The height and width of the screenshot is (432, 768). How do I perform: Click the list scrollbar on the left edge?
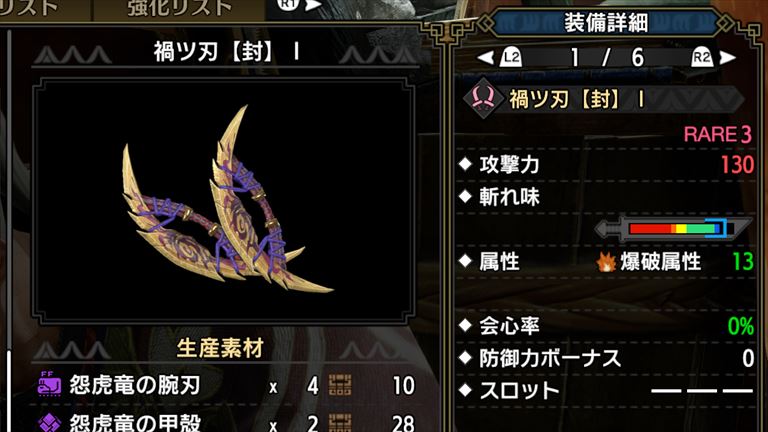click(8, 230)
